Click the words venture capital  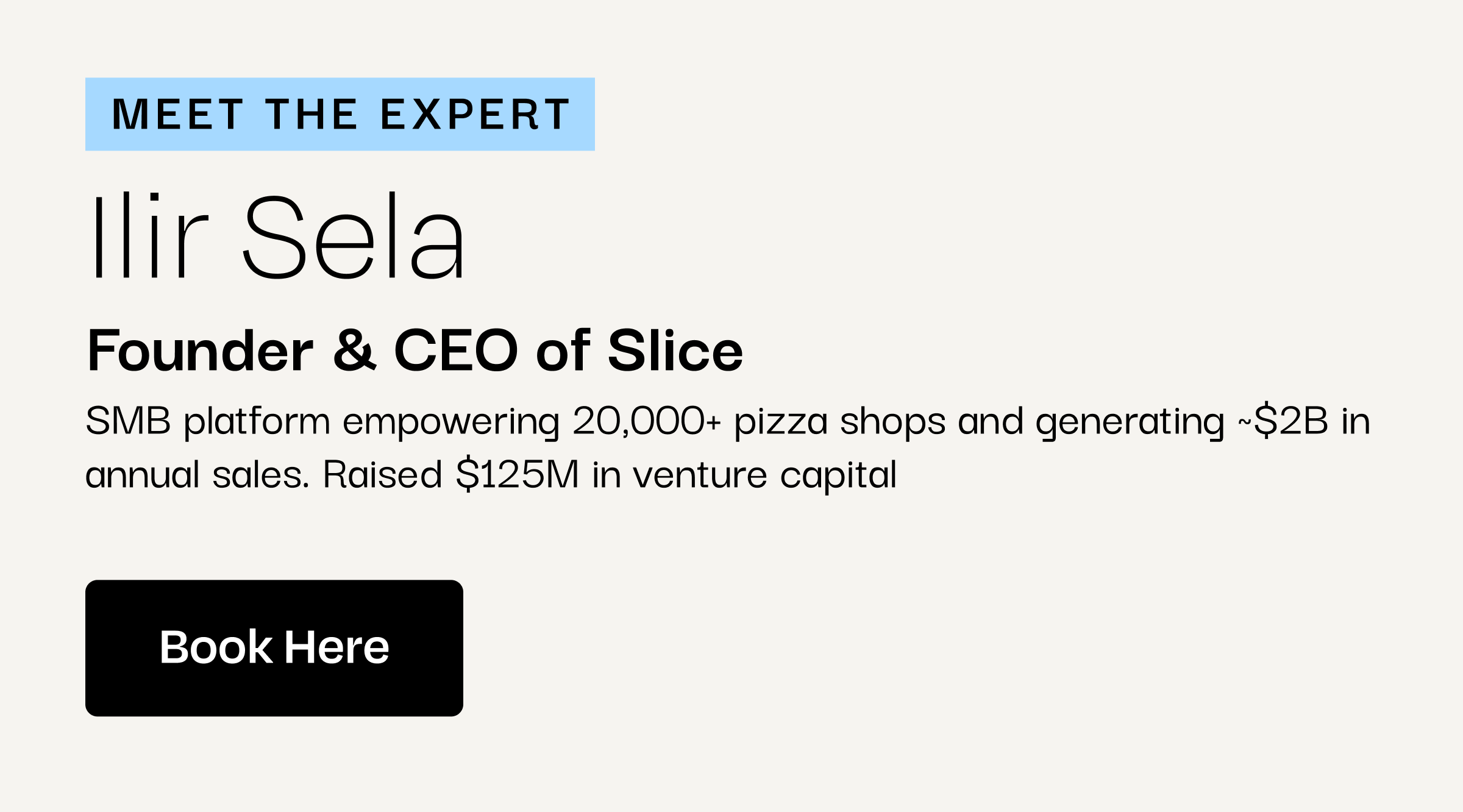(765, 475)
